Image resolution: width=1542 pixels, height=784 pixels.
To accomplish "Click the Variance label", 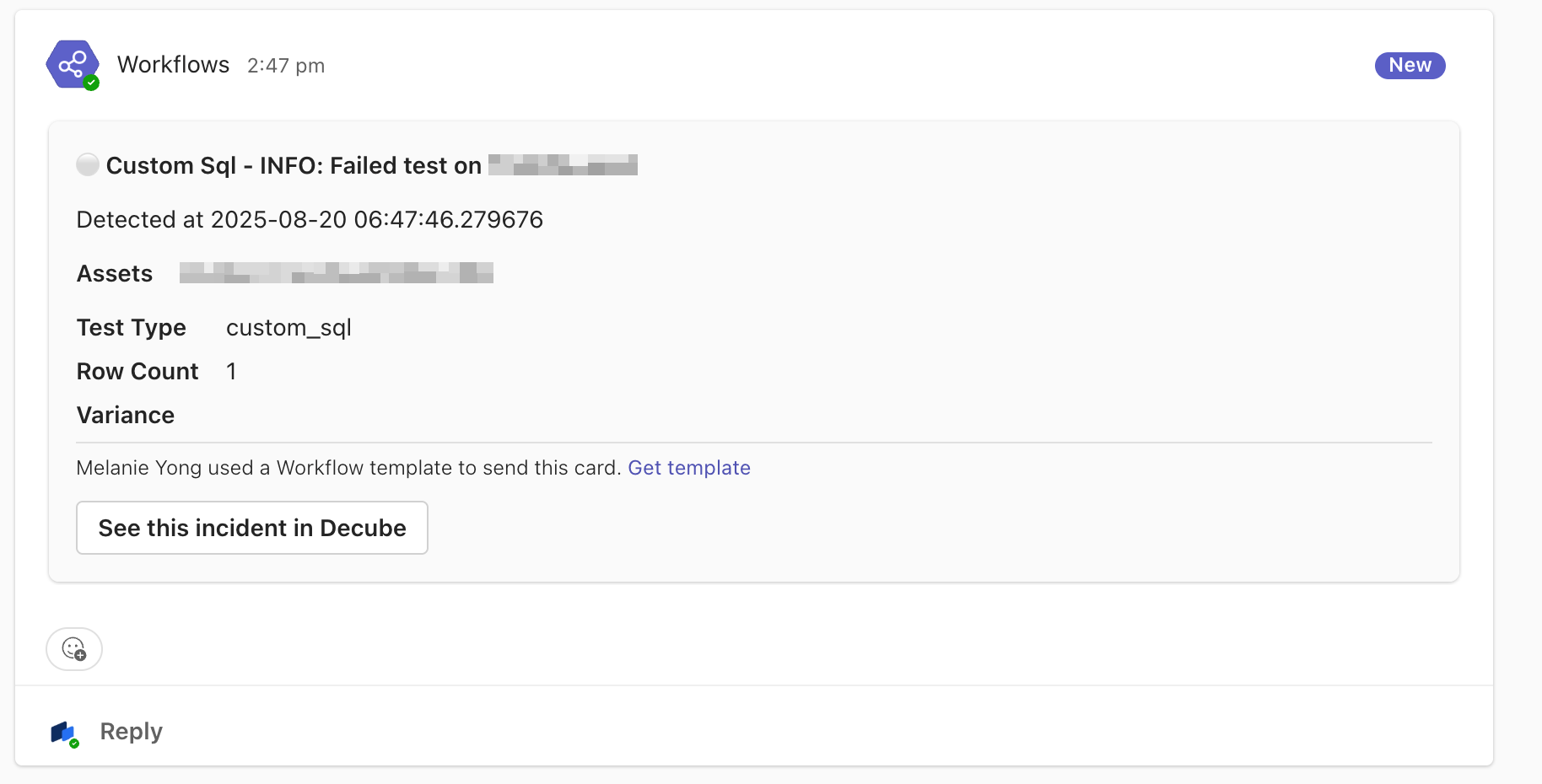I will pyautogui.click(x=126, y=416).
